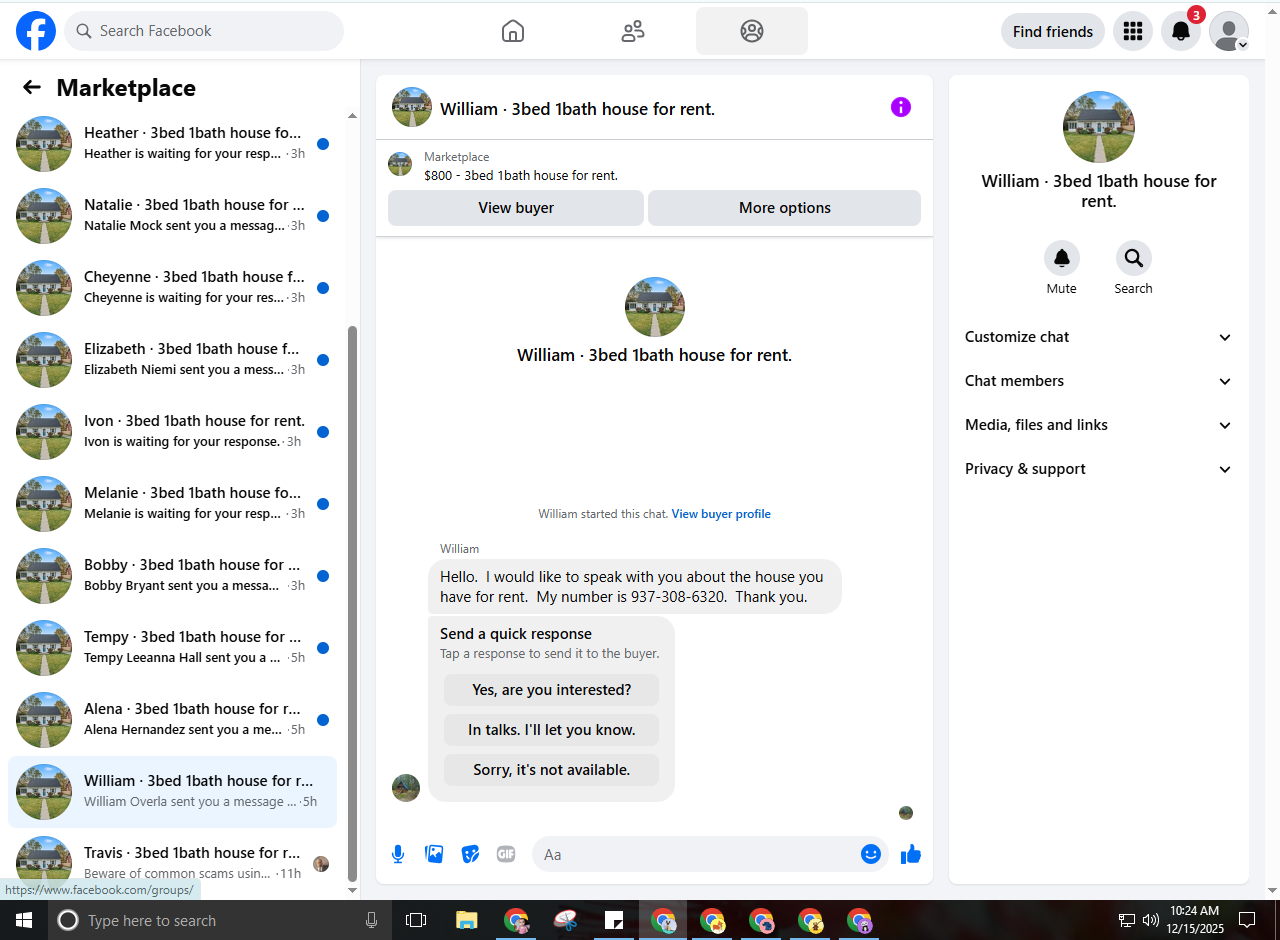Open Natalie's conversation
This screenshot has width=1280, height=940.
pos(172,216)
